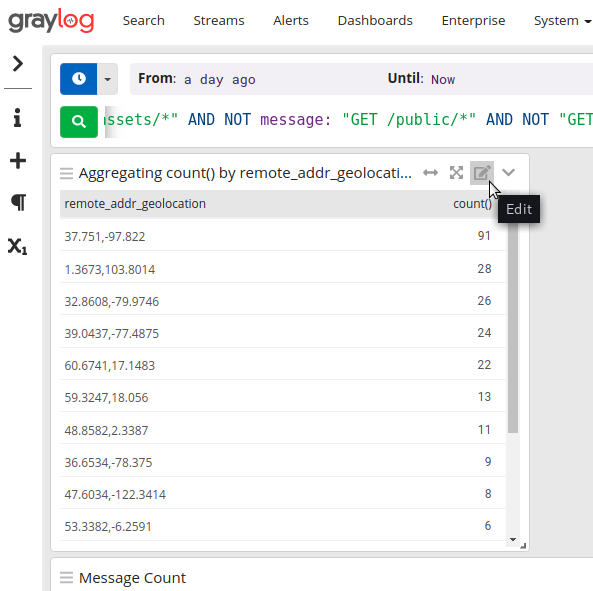Open the System dropdown menu
This screenshot has height=591, width=593.
click(562, 20)
